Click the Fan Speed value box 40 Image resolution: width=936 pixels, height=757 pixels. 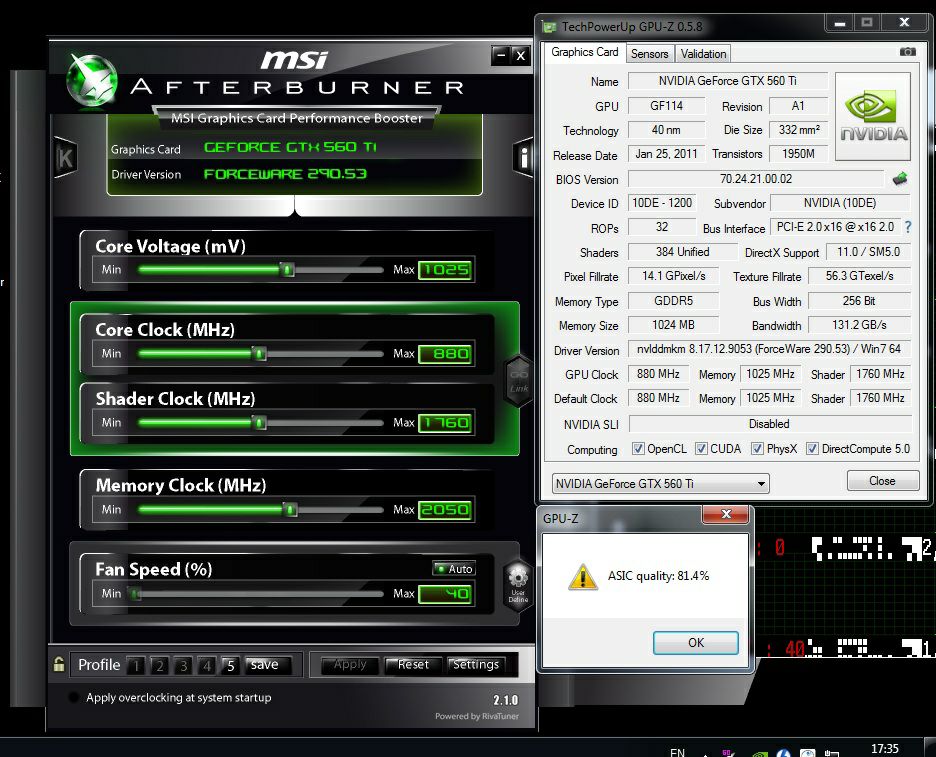pos(445,594)
